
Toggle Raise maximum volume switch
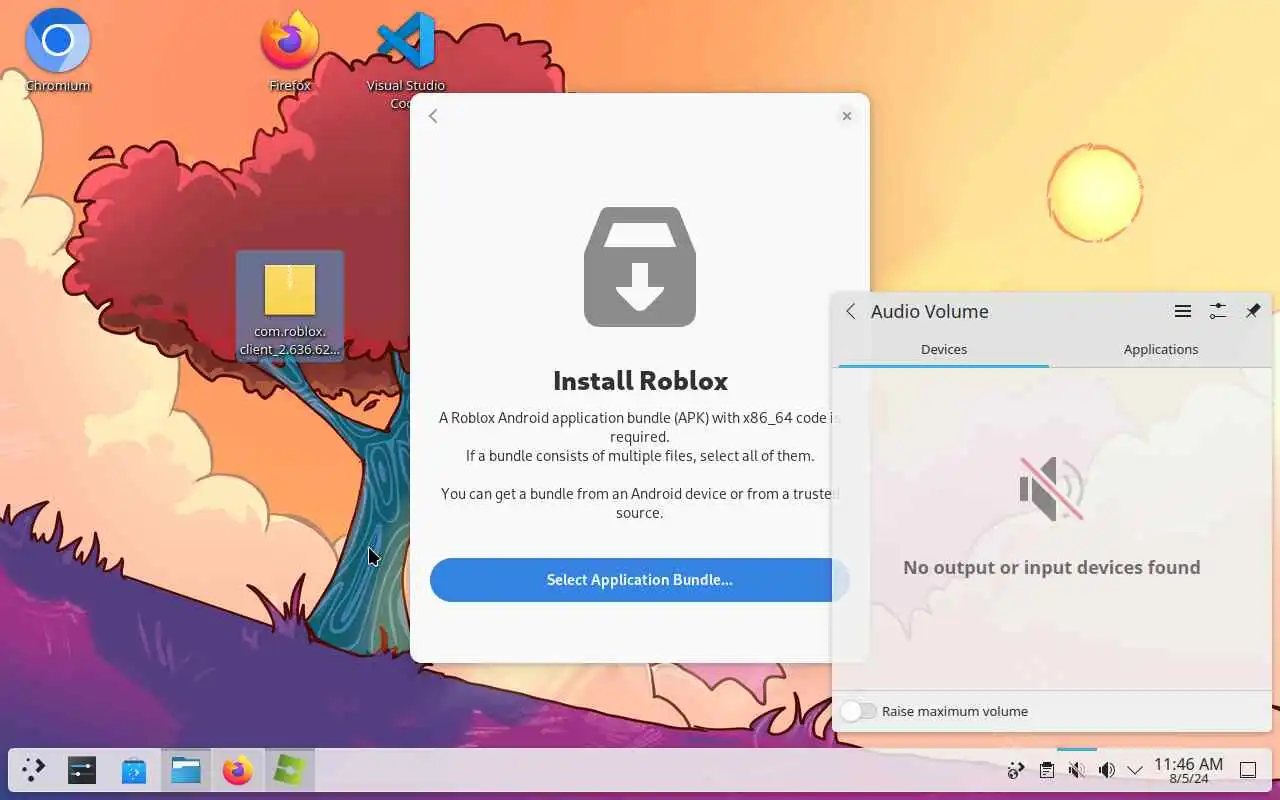point(858,711)
